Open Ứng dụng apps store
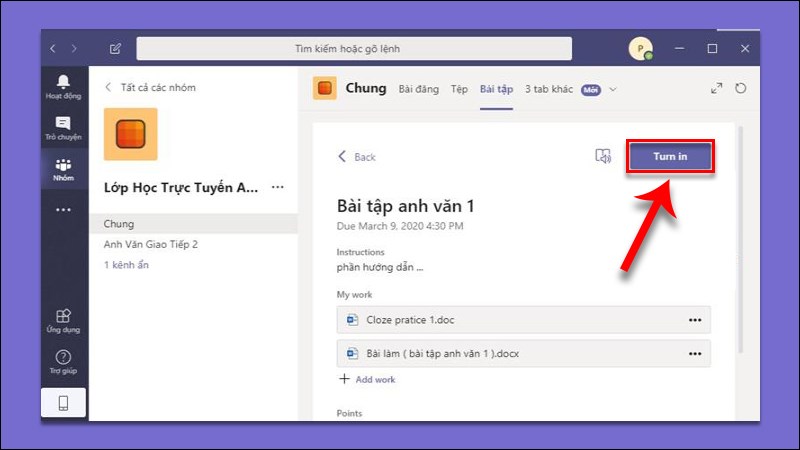Screen dimensions: 800x450 click(x=63, y=321)
